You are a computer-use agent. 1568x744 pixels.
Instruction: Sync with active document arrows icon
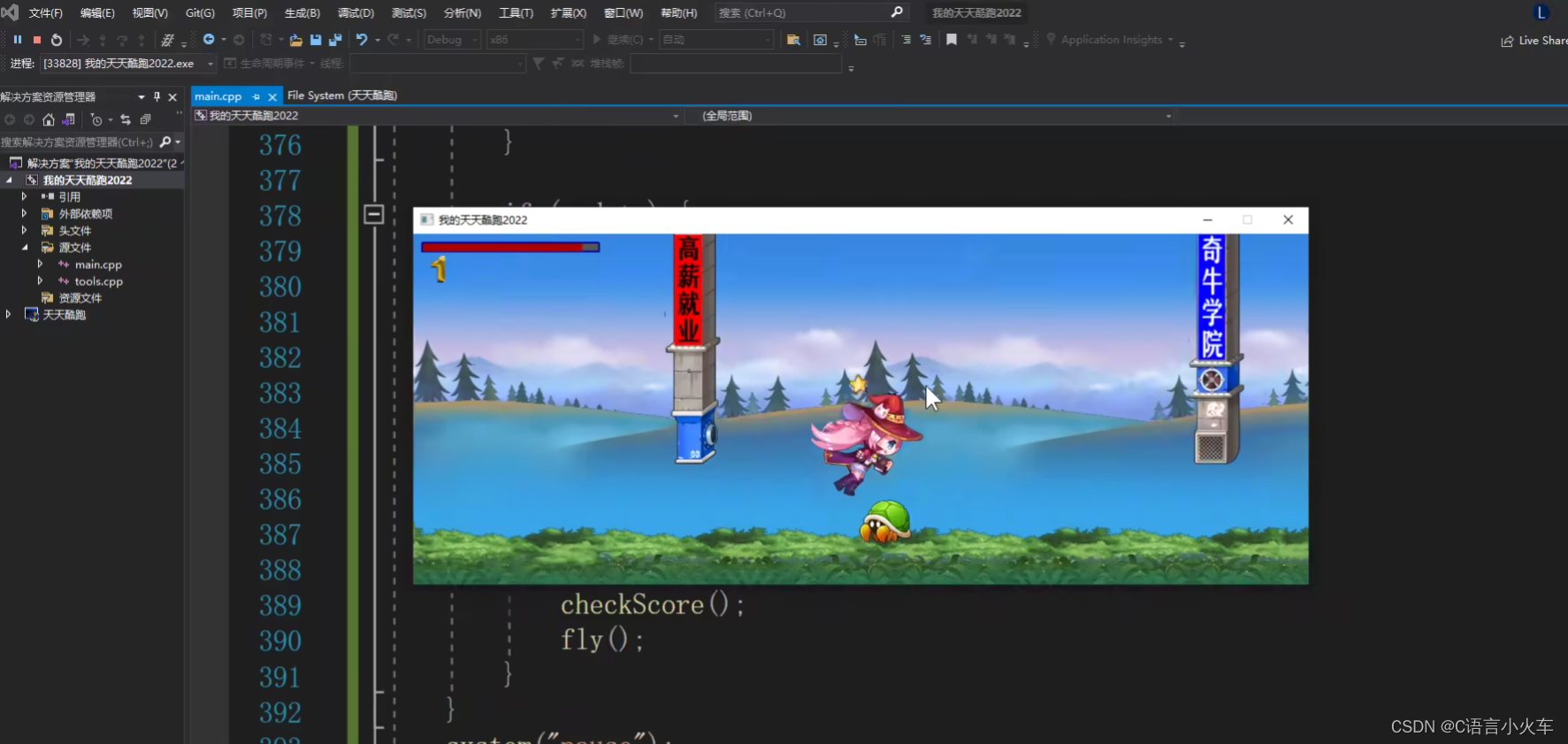(126, 119)
